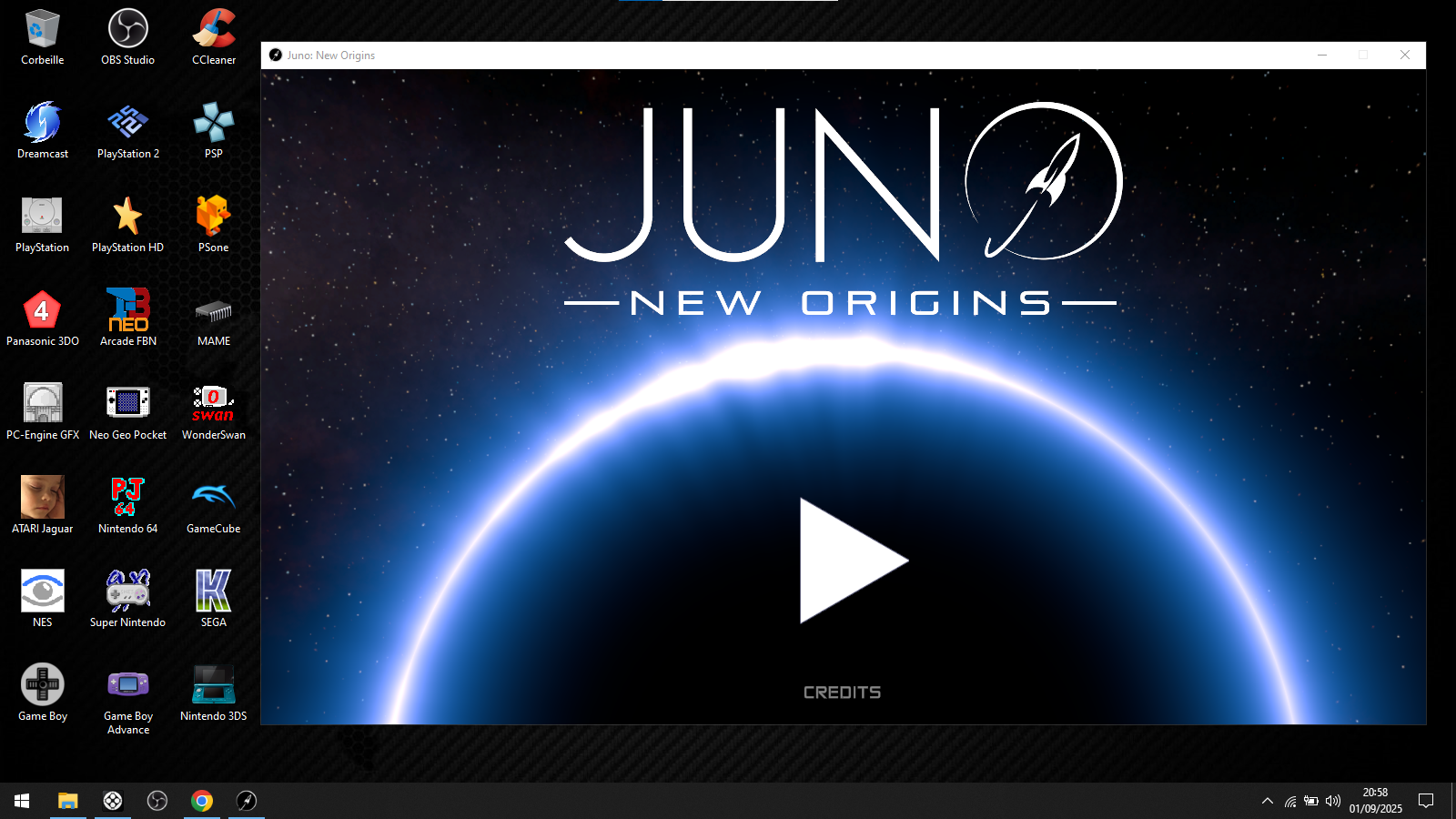
Task: Click the soccer-ball app icon in the taskbar
Action: (x=113, y=801)
